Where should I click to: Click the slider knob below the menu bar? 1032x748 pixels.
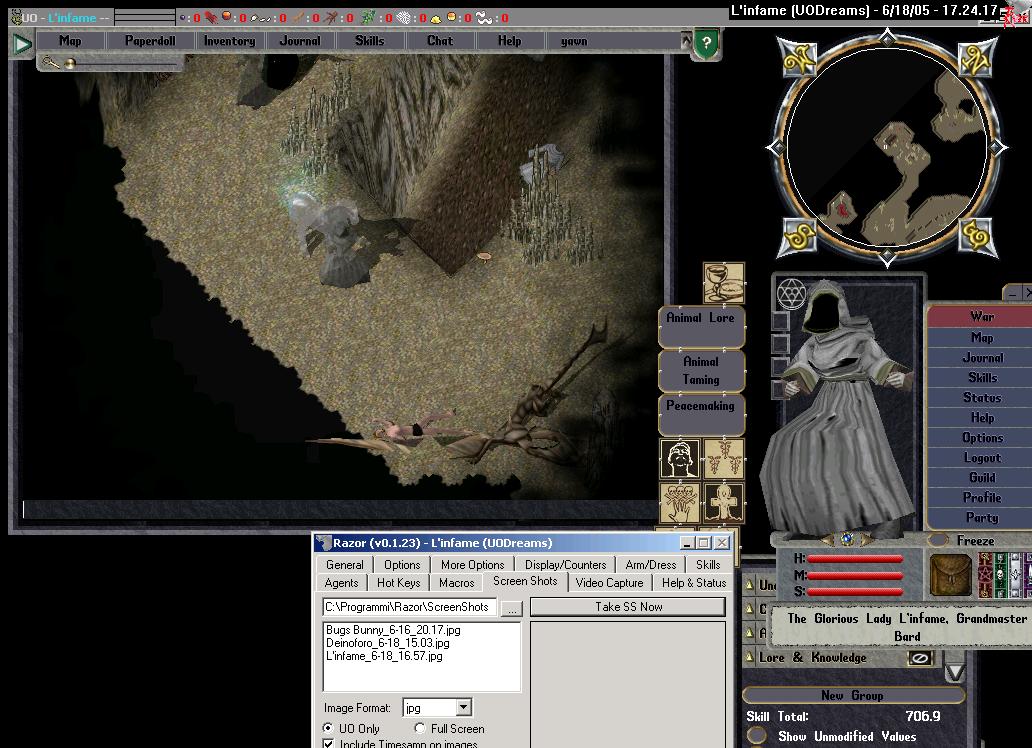tap(70, 63)
